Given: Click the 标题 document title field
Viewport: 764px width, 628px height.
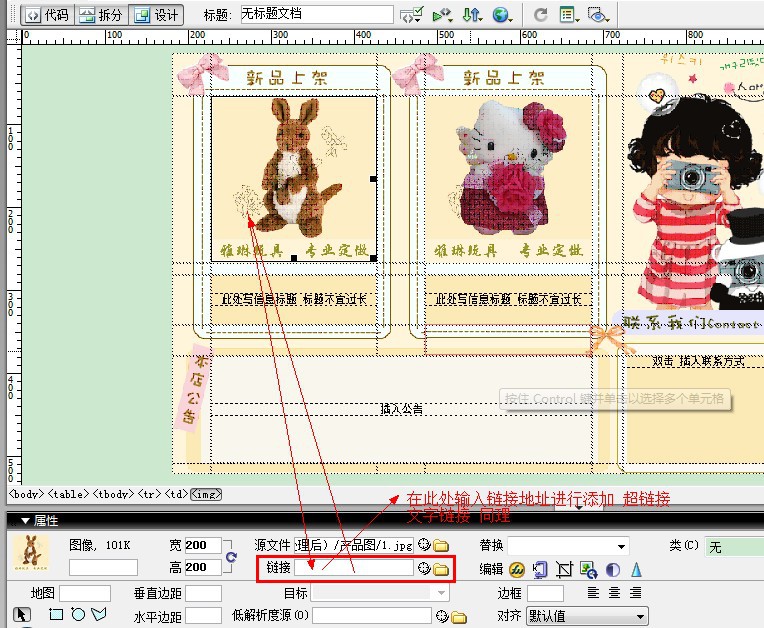Looking at the screenshot, I should [x=317, y=14].
